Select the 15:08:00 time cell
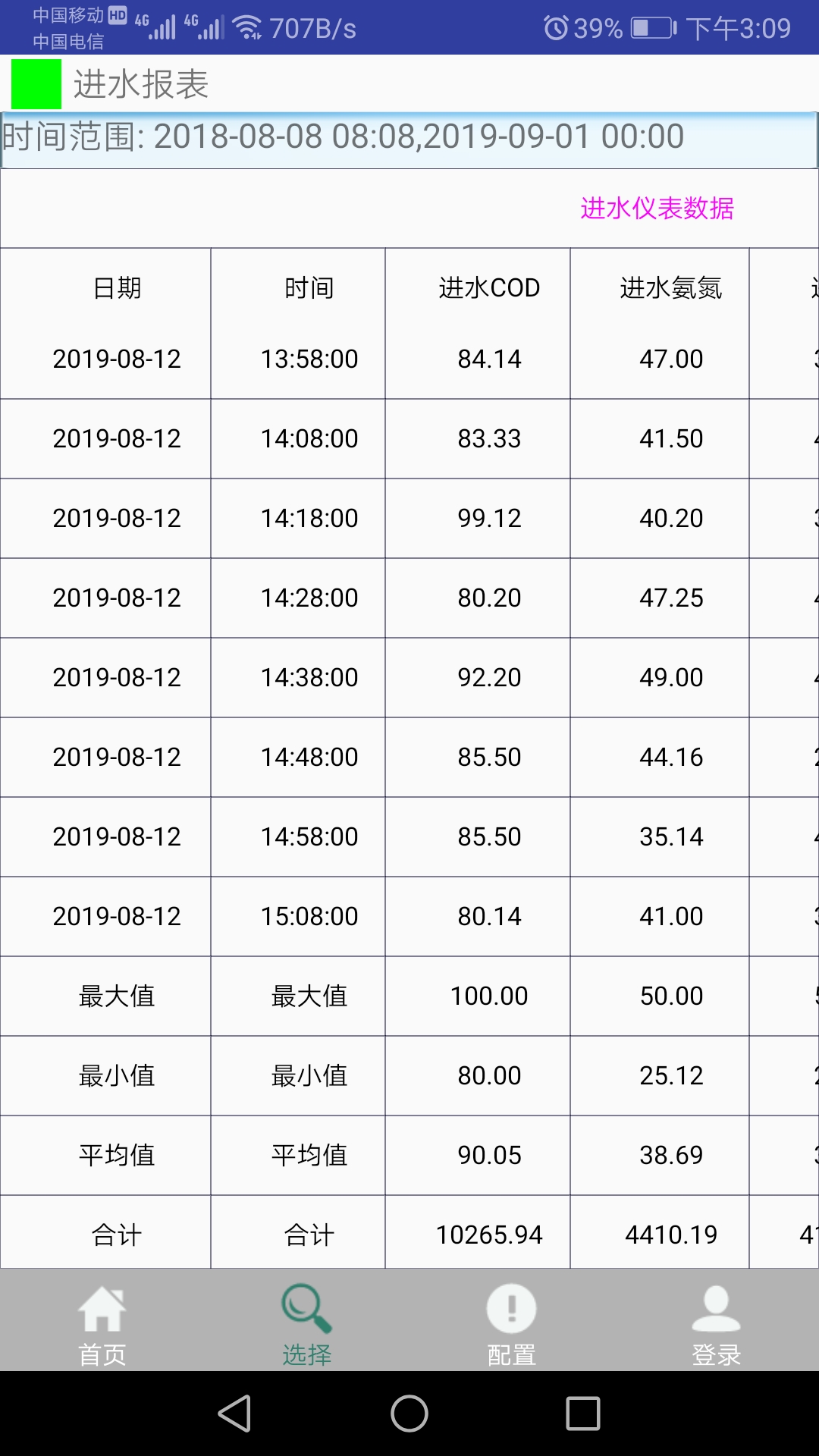Image resolution: width=819 pixels, height=1456 pixels. tap(309, 916)
